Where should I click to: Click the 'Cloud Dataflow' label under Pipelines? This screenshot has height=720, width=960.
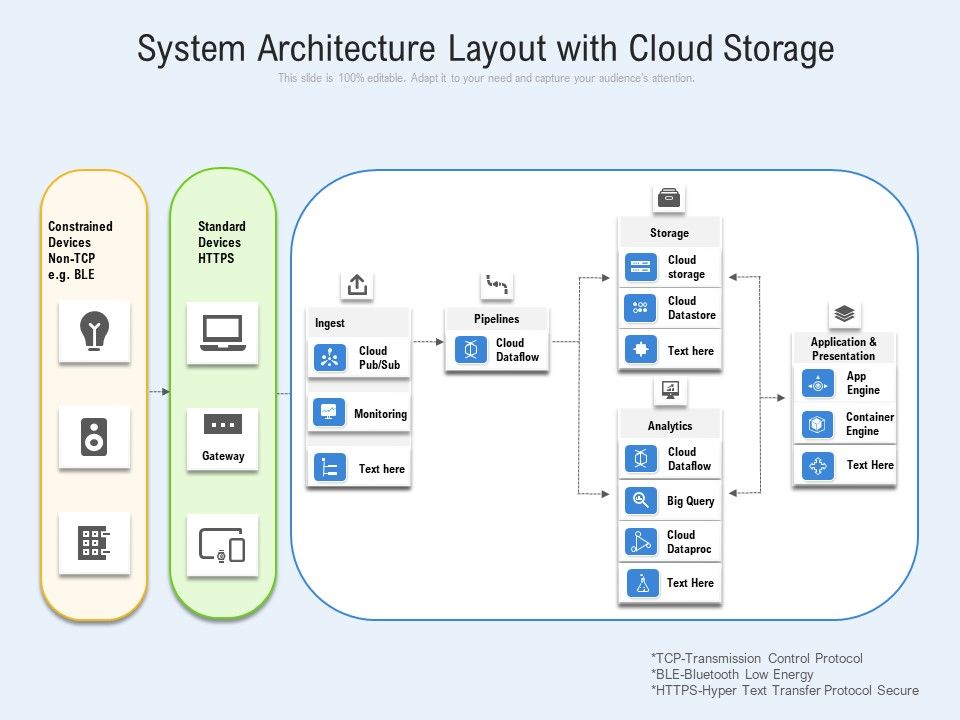517,350
